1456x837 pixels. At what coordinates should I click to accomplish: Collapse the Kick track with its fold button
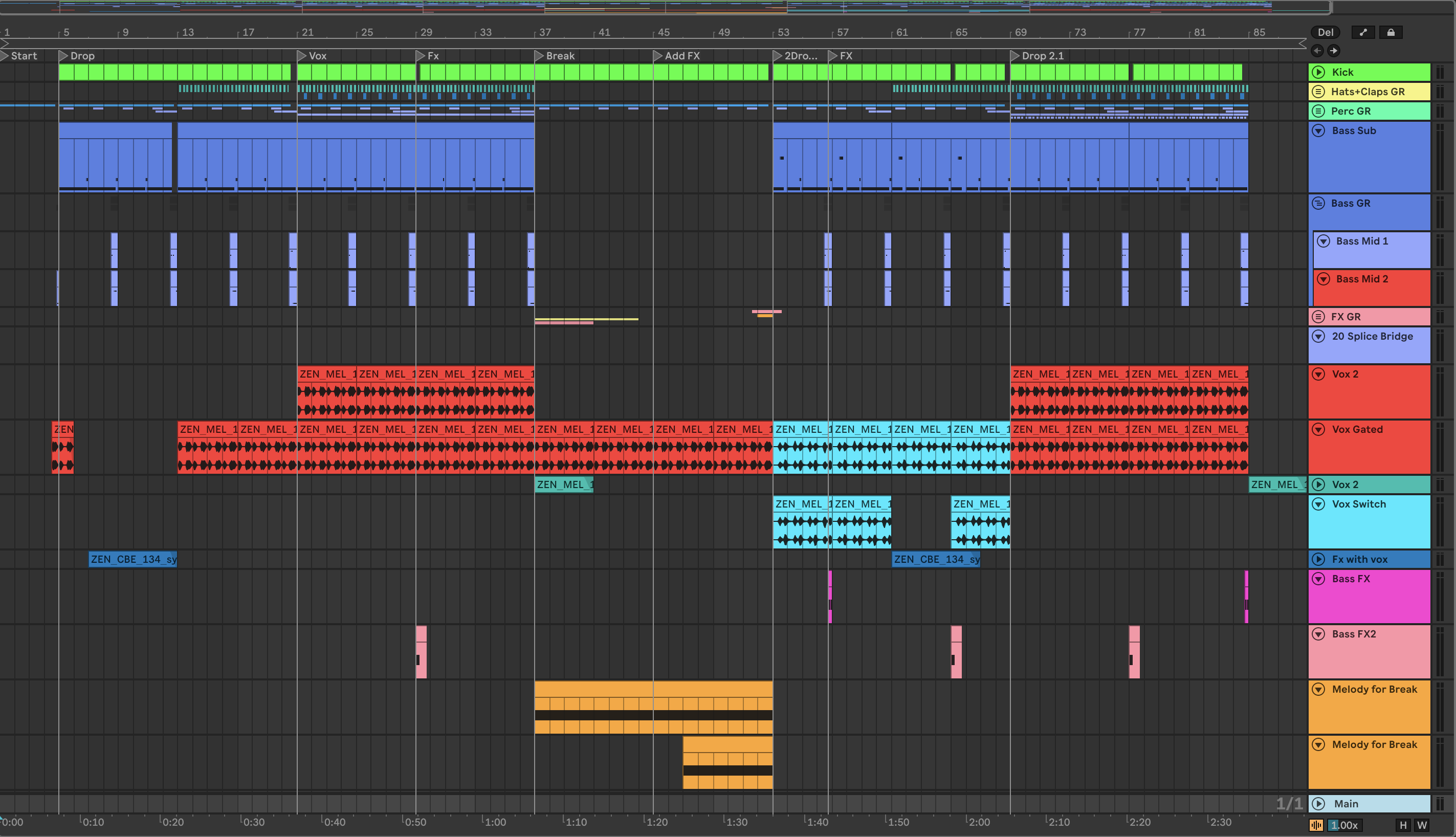point(1318,72)
